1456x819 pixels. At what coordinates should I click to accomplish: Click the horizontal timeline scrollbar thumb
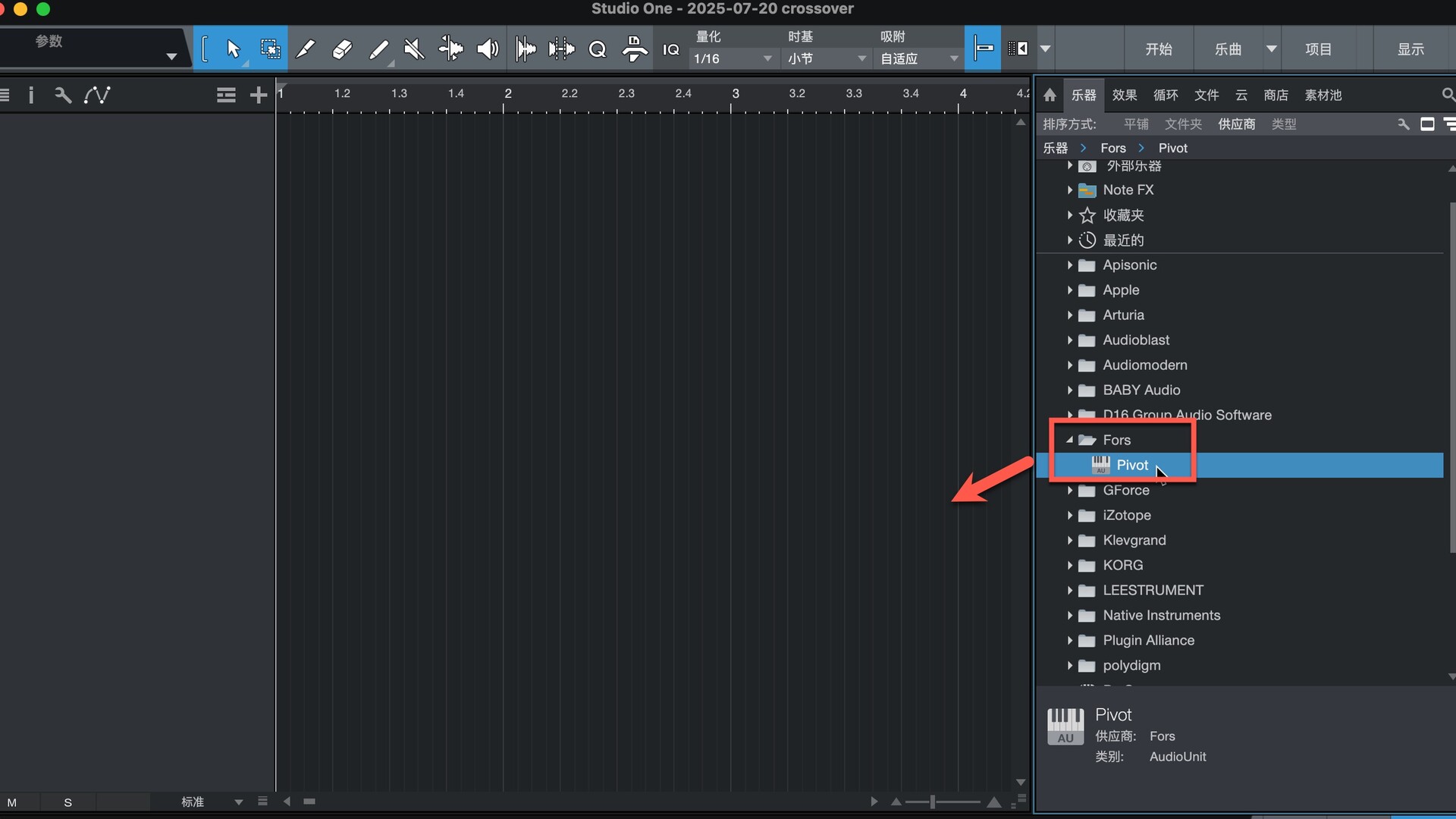click(x=309, y=802)
